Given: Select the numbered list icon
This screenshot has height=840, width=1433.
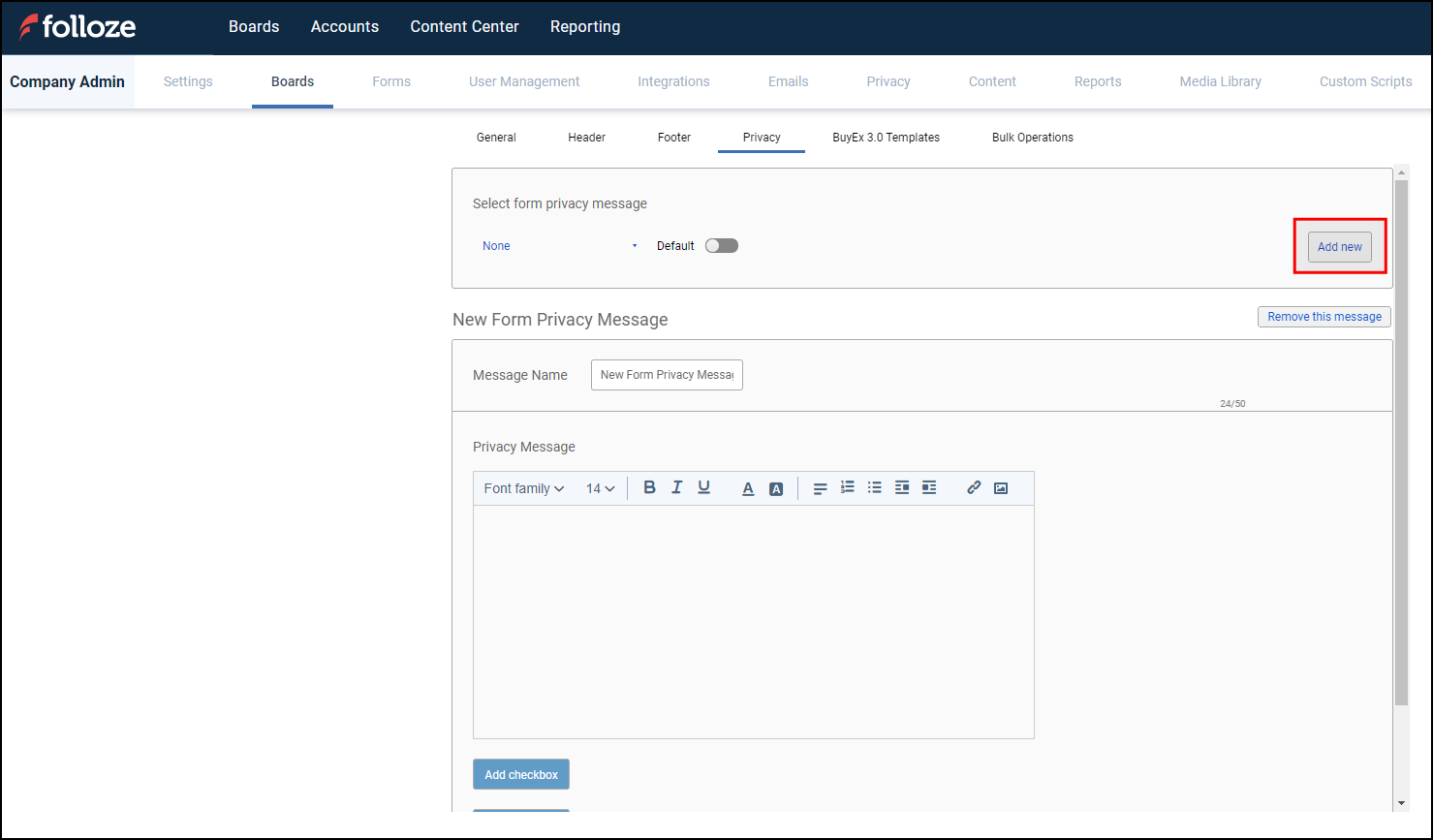Looking at the screenshot, I should 847,487.
